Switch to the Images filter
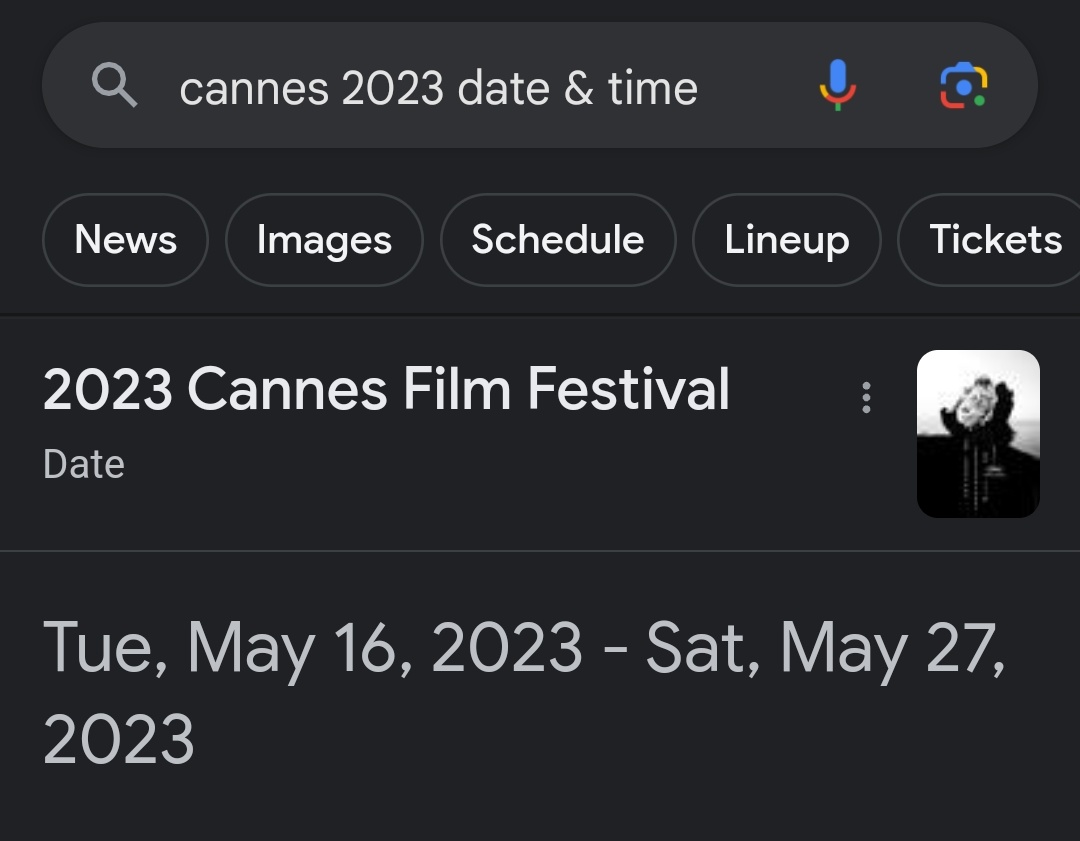The image size is (1080, 841). (324, 240)
